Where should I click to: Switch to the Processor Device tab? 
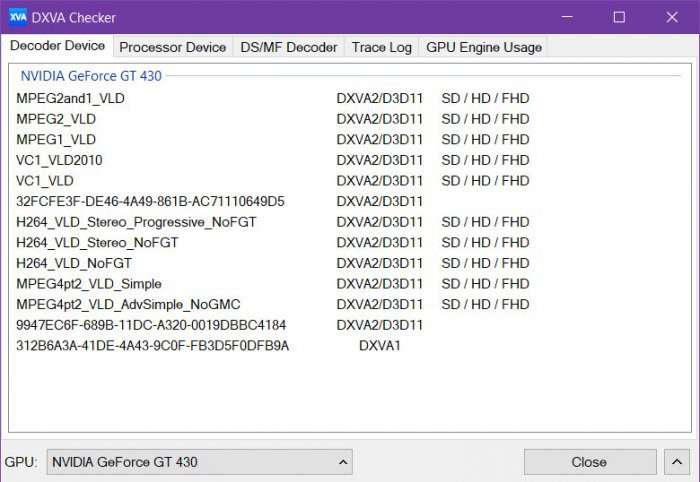173,47
